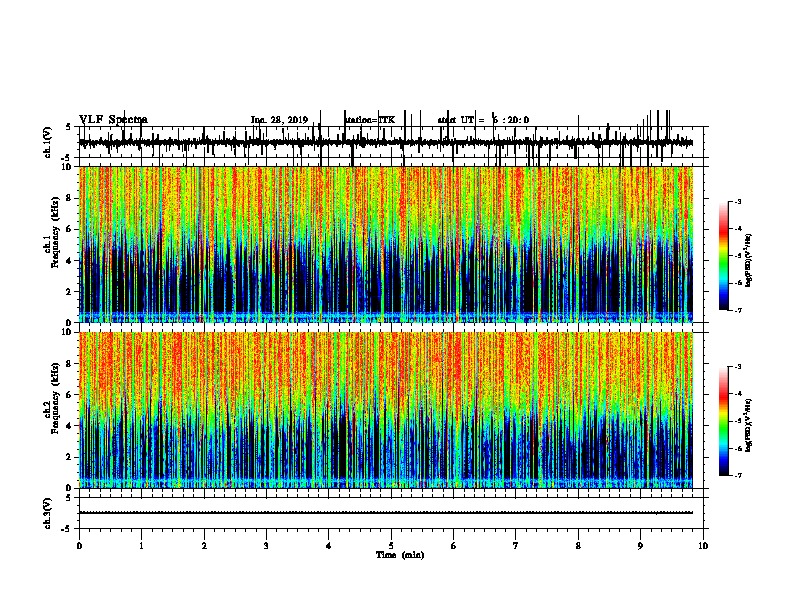This screenshot has width=792, height=612.
Task: Click the ch.2 "Frequency (kHz)" axis label
Action: (54, 398)
